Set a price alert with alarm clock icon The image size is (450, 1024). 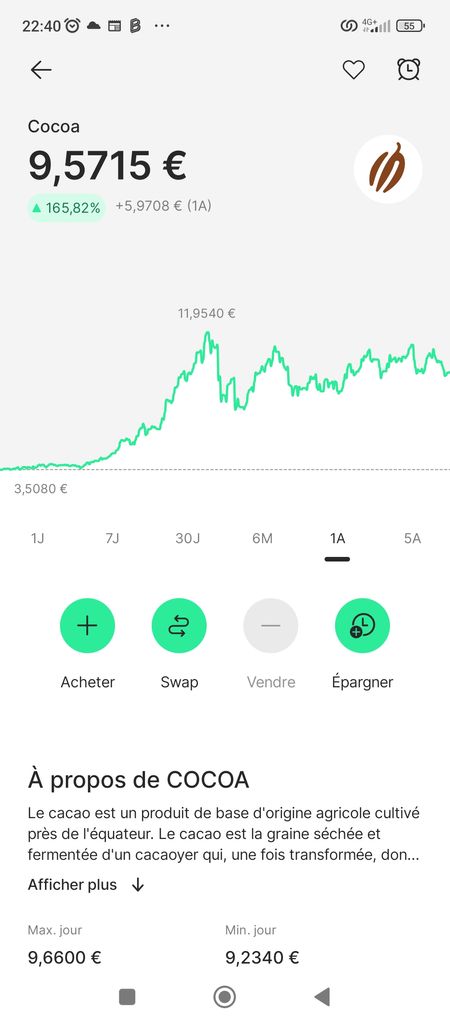pos(409,69)
